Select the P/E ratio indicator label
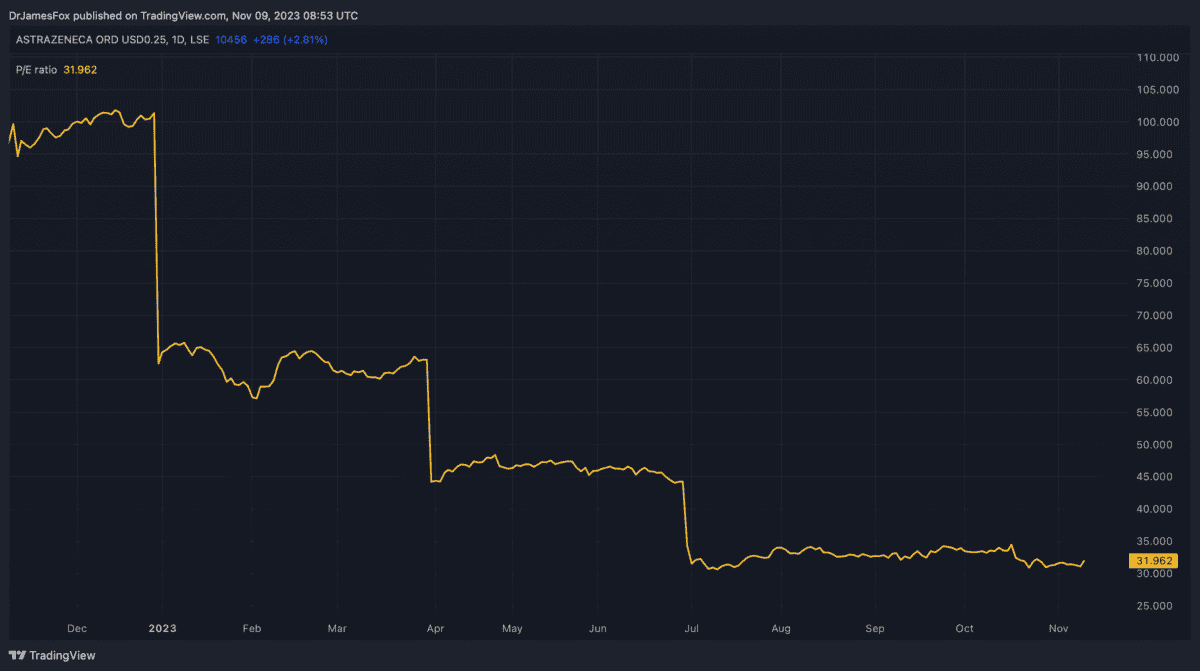This screenshot has width=1200, height=671. click(36, 69)
